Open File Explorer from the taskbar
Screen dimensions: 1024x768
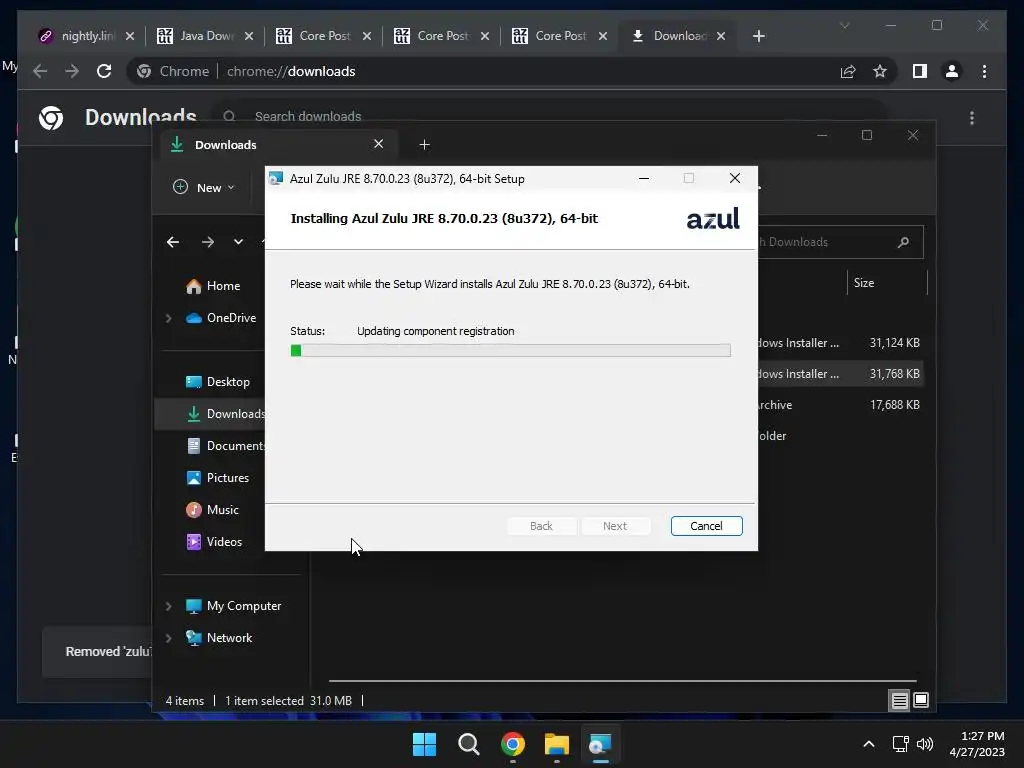(556, 744)
